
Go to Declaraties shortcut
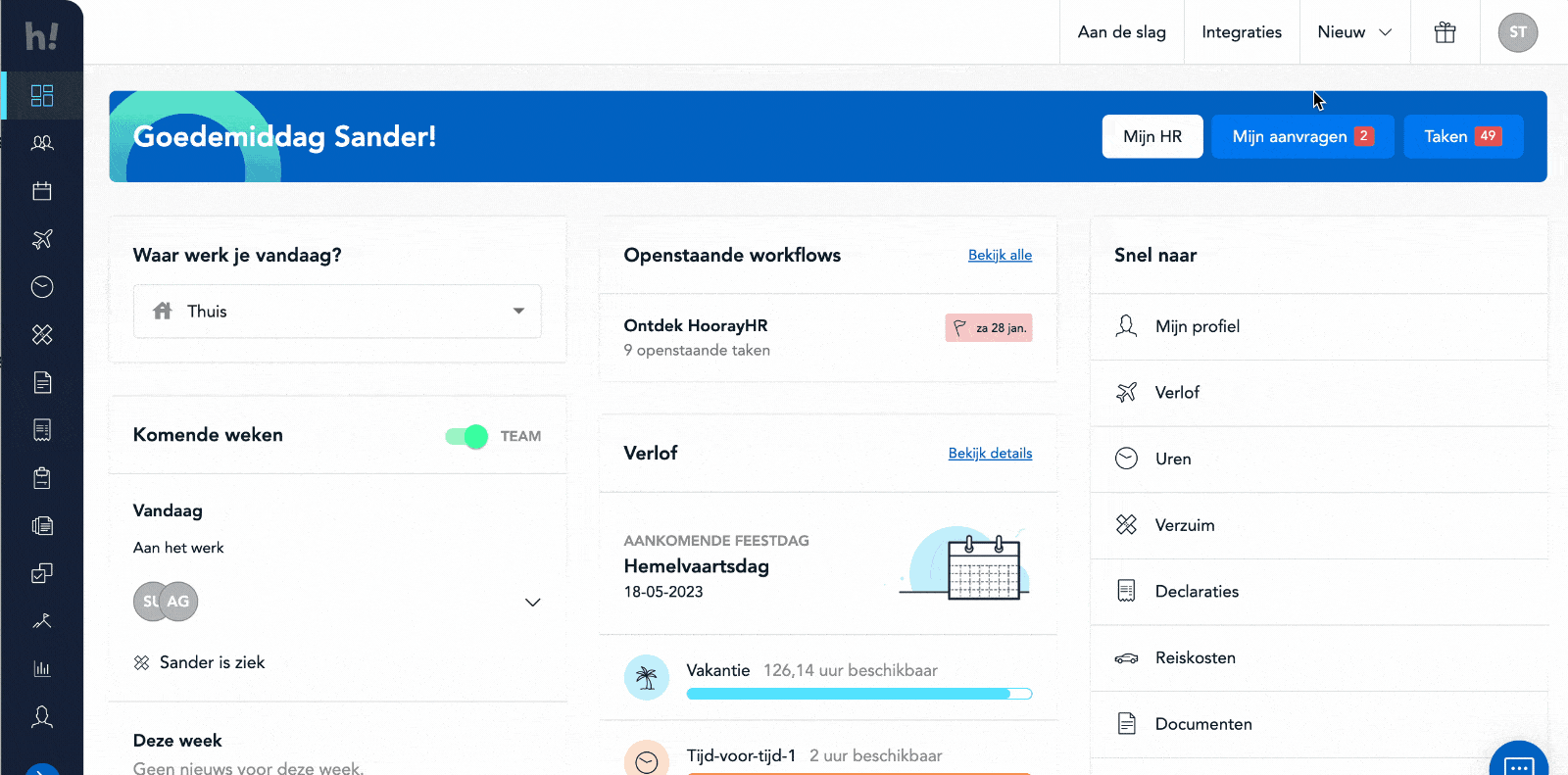point(1319,592)
